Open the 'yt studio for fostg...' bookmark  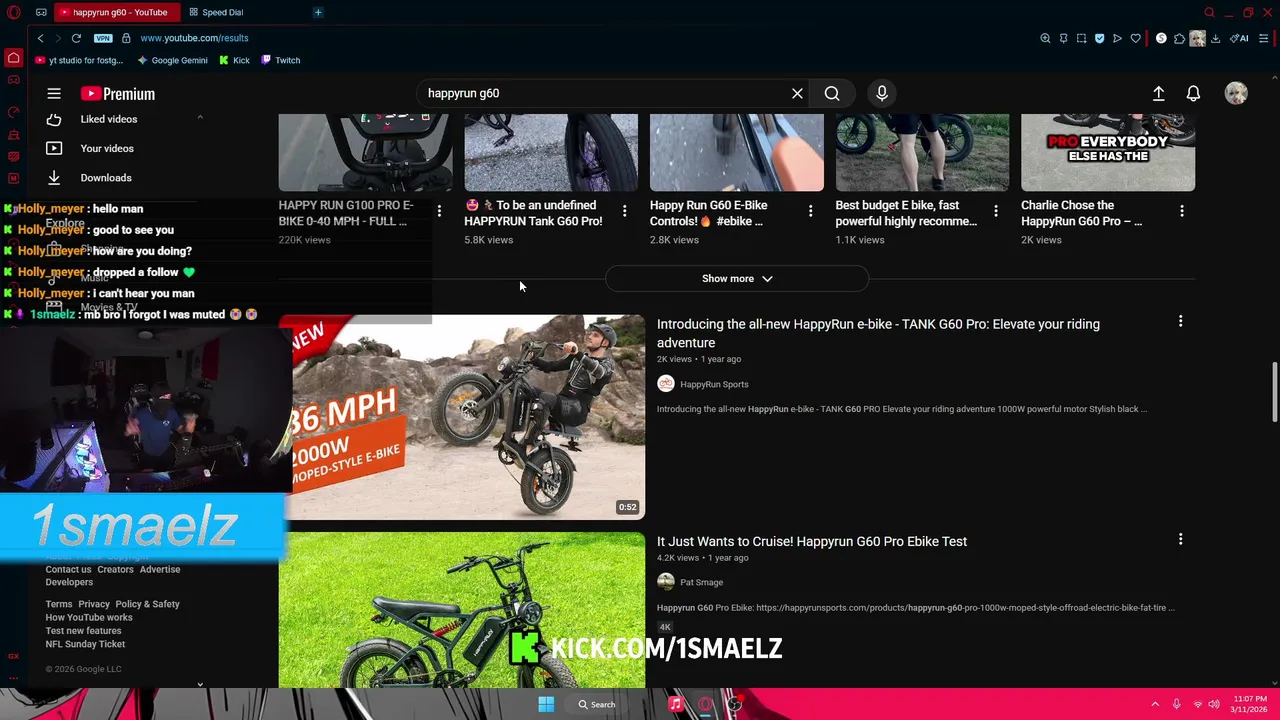(79, 60)
